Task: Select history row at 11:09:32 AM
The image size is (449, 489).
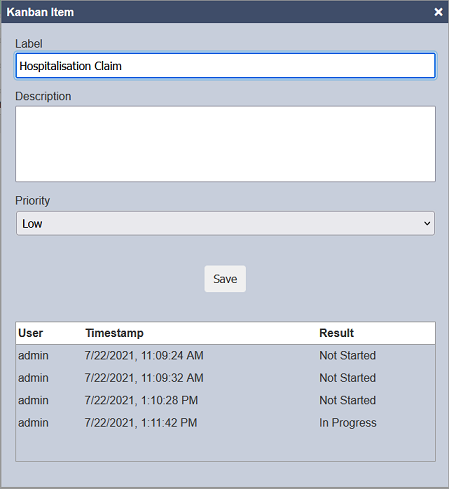Action: (225, 378)
